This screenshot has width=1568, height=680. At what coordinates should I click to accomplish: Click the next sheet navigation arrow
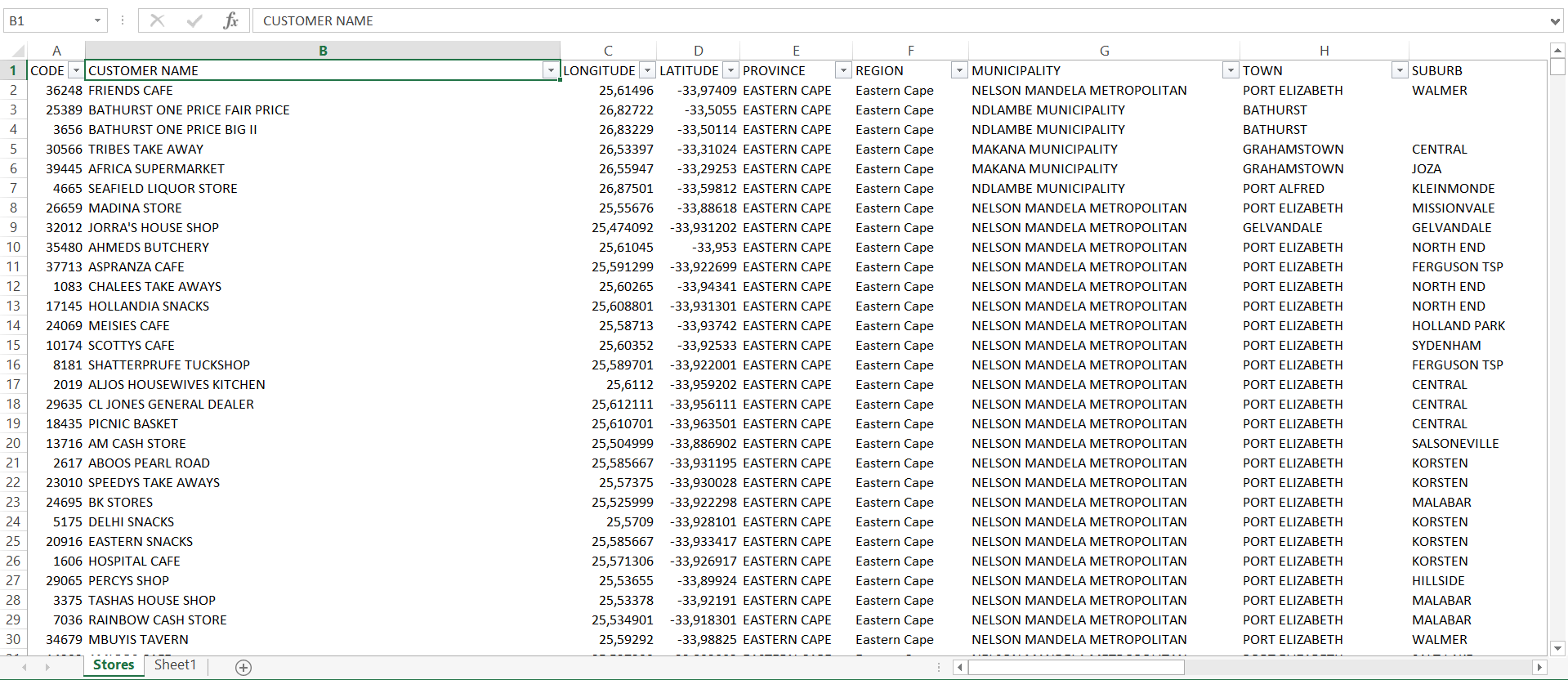click(x=47, y=668)
